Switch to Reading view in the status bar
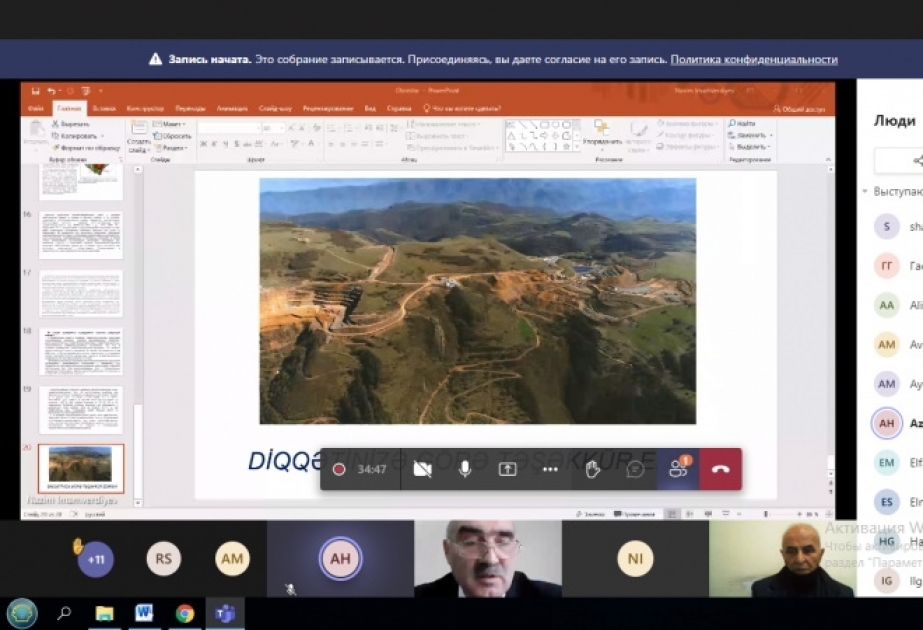Image resolution: width=923 pixels, height=630 pixels. tap(708, 514)
